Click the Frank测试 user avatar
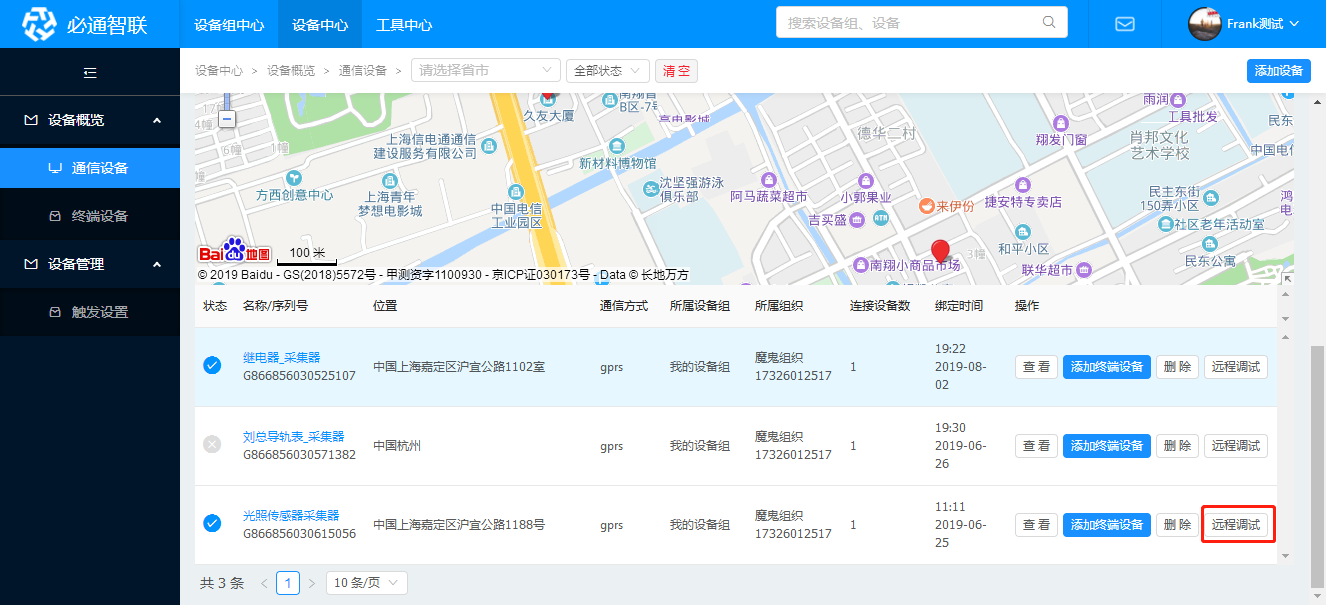Image resolution: width=1326 pixels, height=605 pixels. (x=1204, y=24)
